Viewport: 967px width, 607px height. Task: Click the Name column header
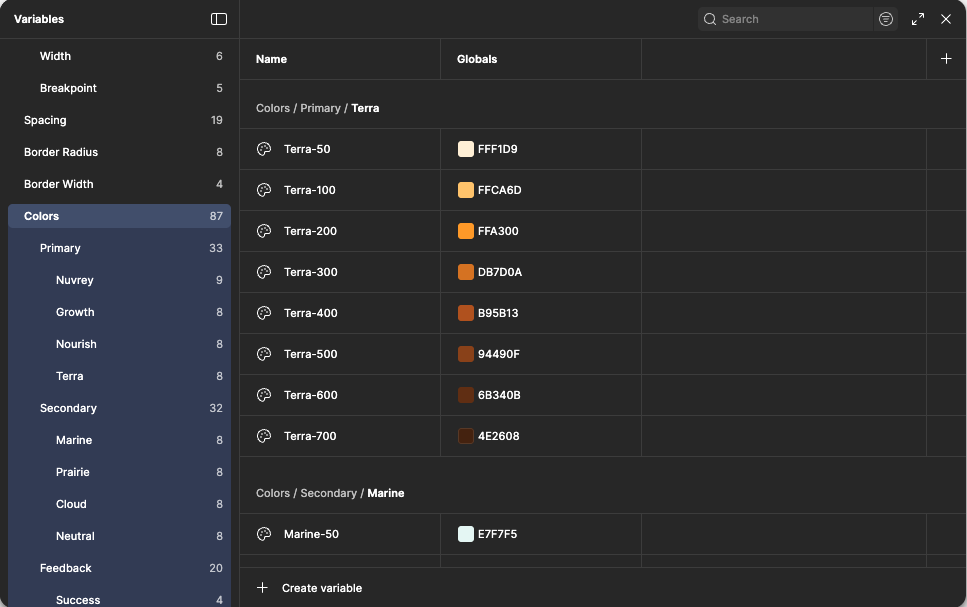click(x=271, y=59)
